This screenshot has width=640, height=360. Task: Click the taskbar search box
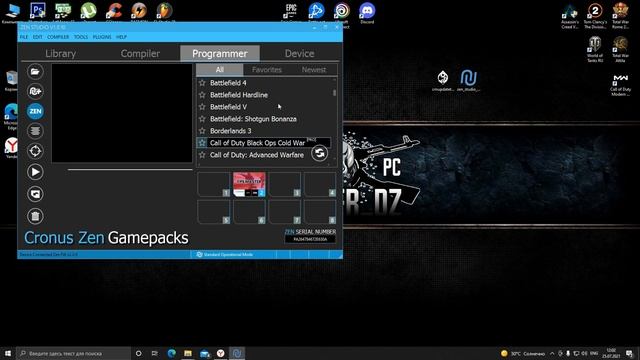click(74, 353)
